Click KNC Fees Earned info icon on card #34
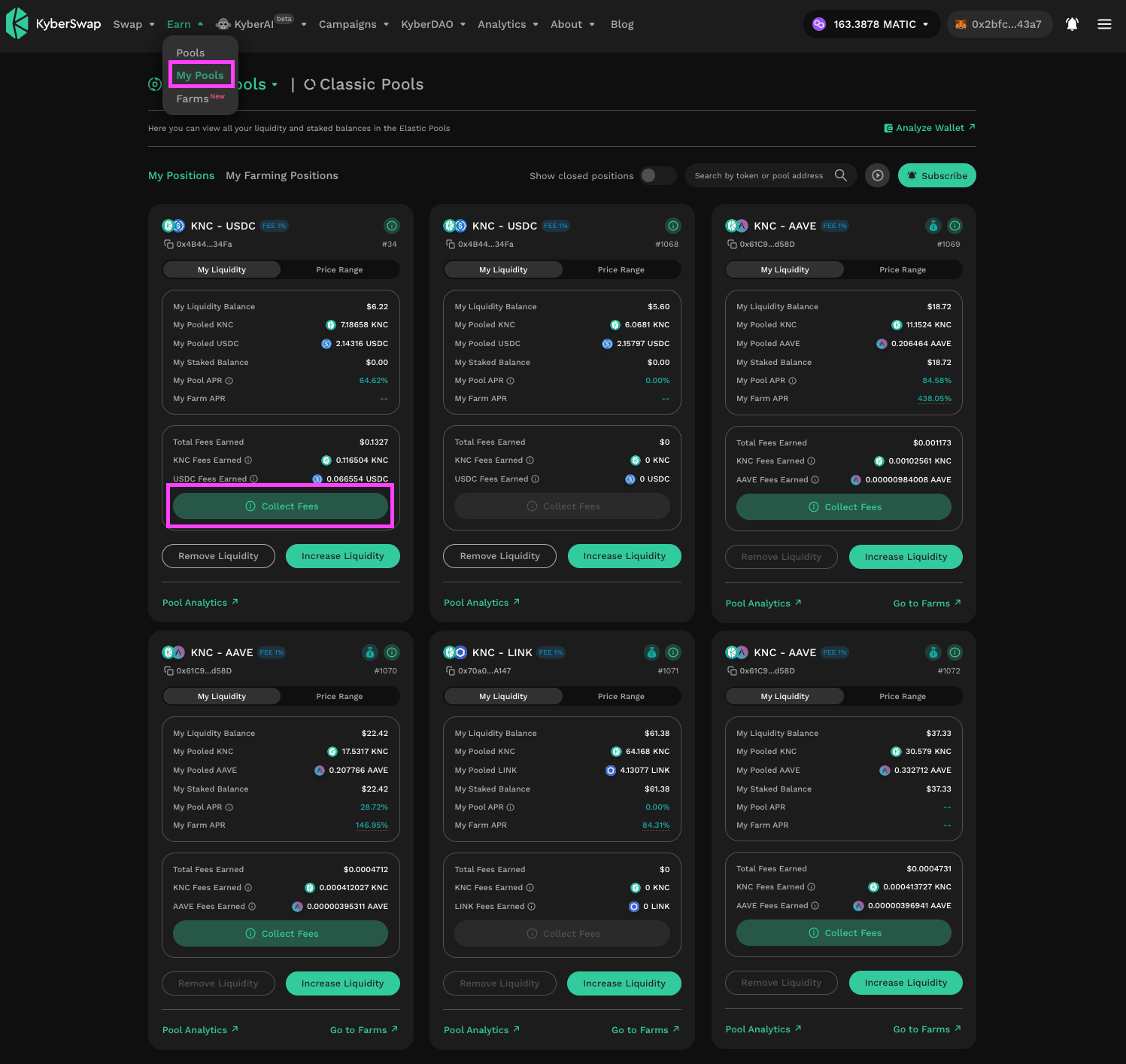1126x1064 pixels. click(x=248, y=461)
